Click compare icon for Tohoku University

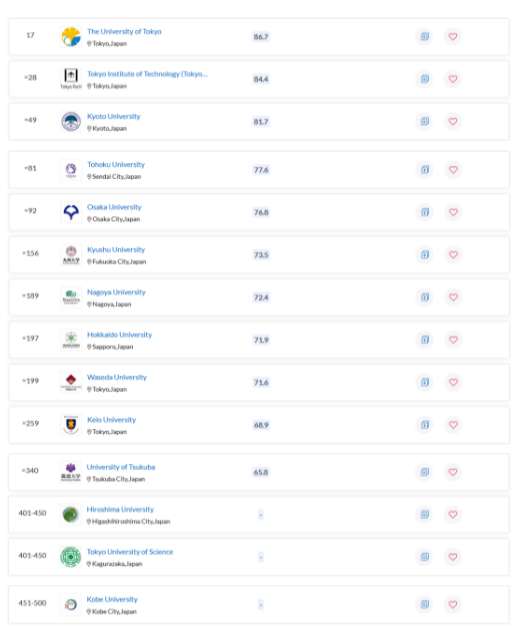point(425,170)
